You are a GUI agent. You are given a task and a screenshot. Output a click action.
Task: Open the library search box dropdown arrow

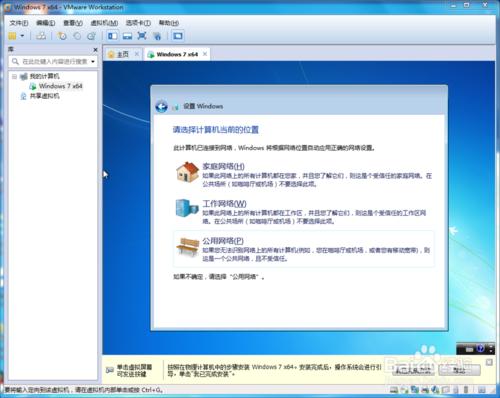(93, 62)
